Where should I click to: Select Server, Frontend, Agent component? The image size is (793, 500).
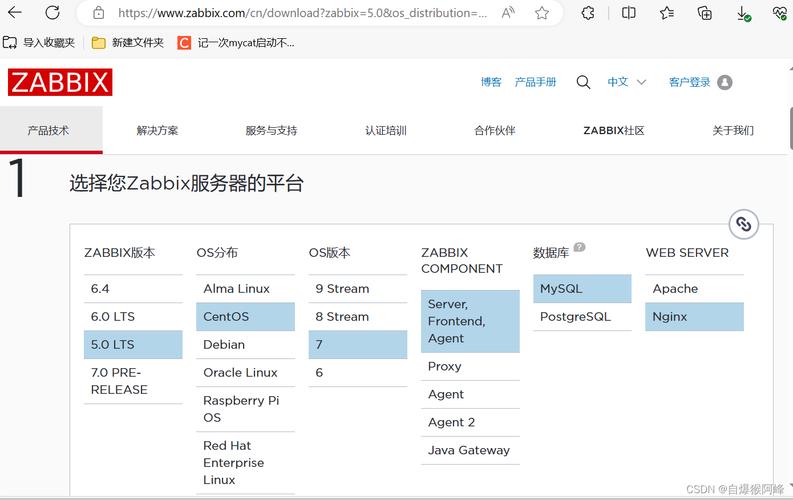click(470, 321)
